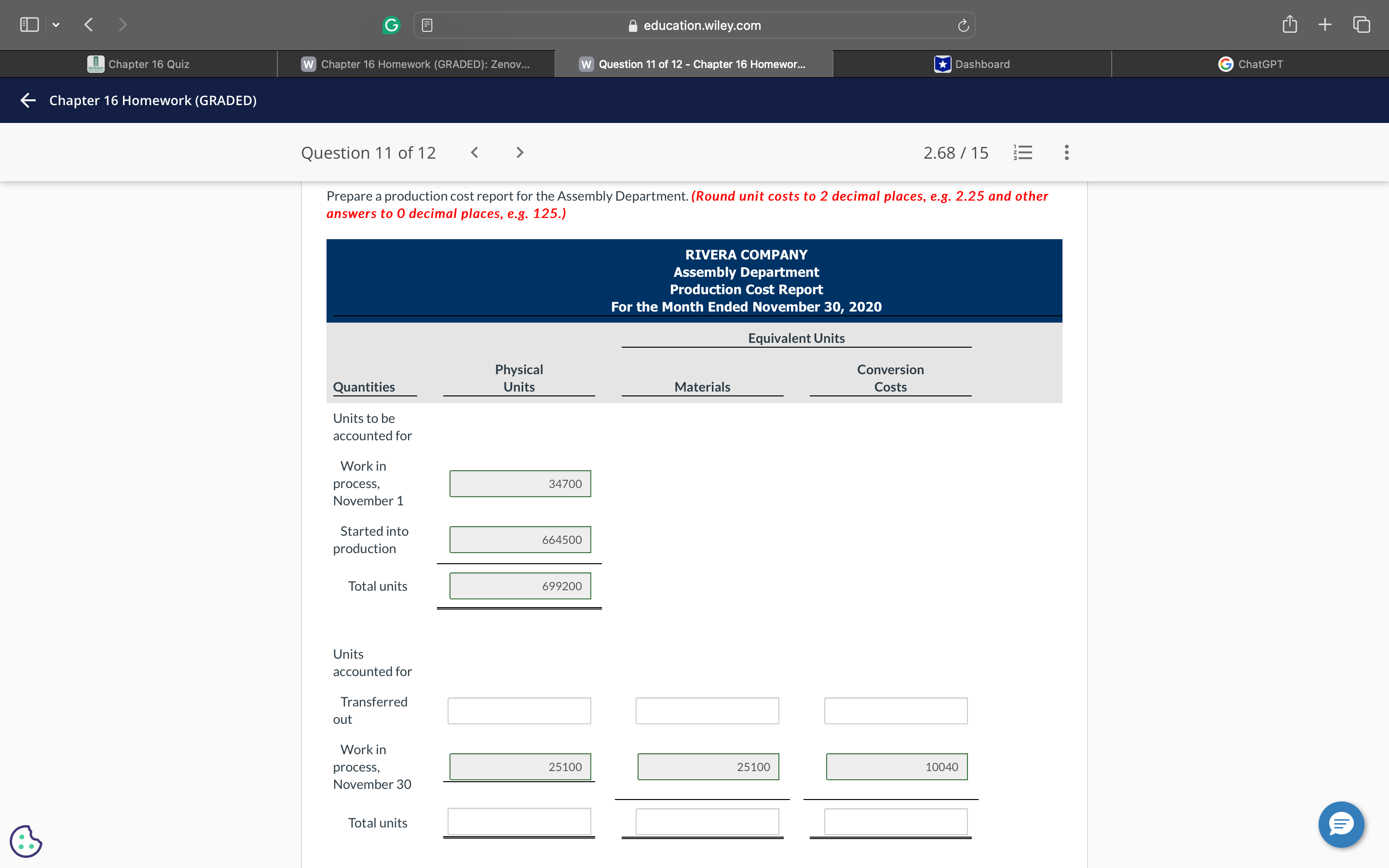Navigate to the previous question
The image size is (1389, 868).
(x=474, y=152)
